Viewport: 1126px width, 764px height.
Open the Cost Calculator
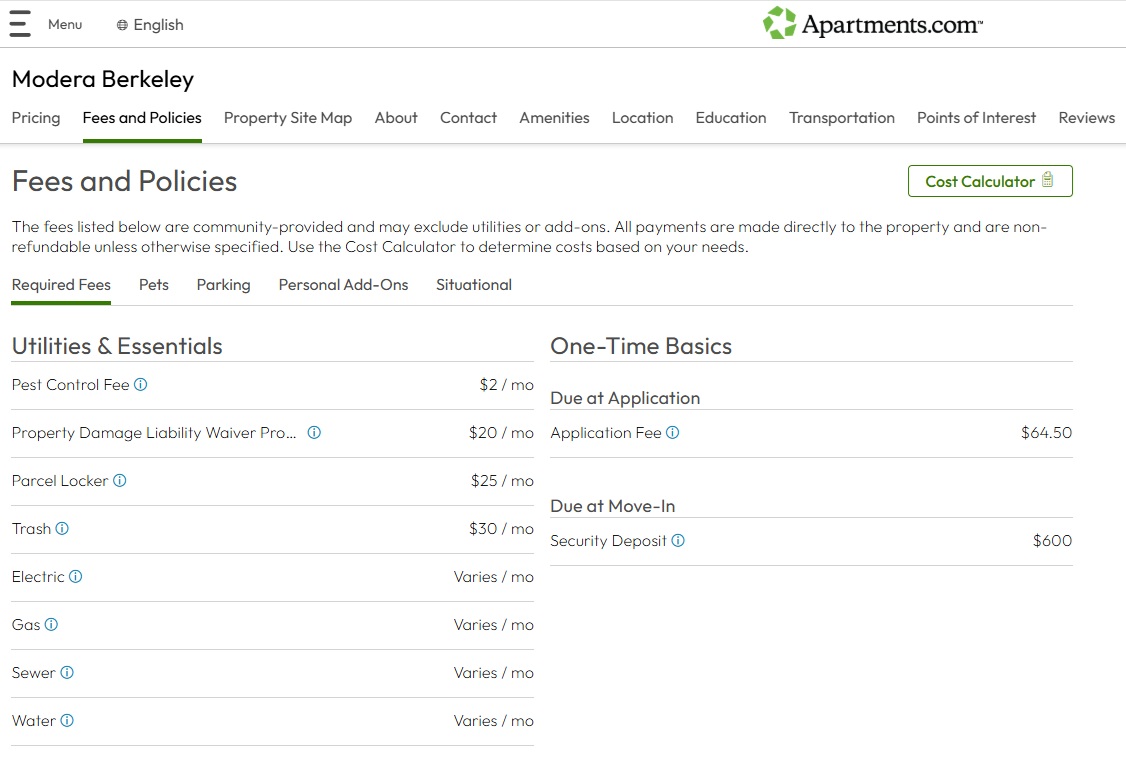tap(989, 181)
